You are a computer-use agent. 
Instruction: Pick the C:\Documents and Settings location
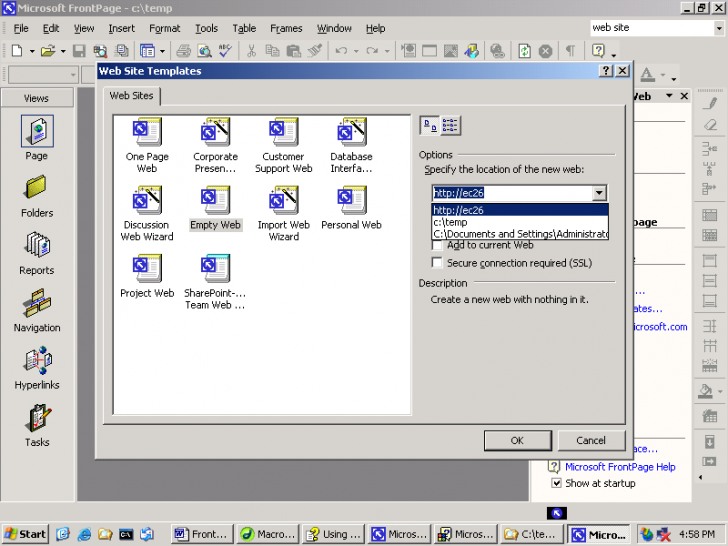coord(520,234)
